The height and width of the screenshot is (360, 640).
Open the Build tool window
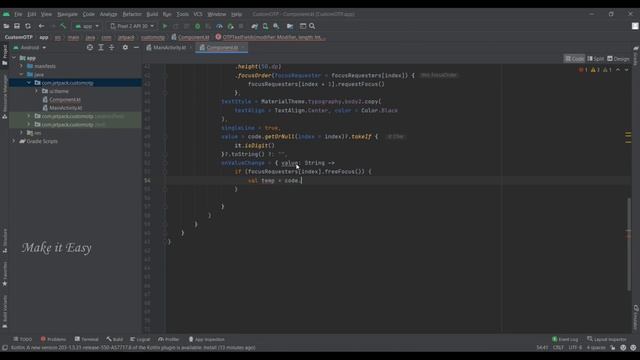point(115,339)
